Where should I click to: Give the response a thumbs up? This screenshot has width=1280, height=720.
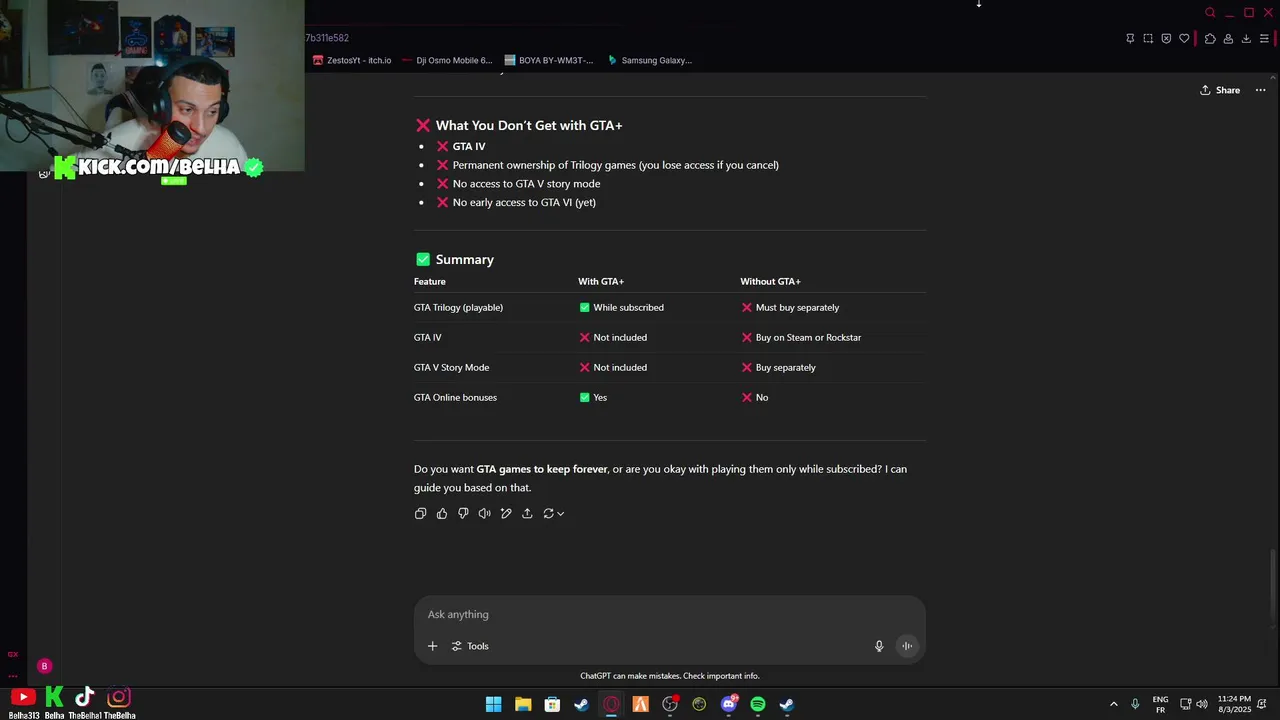coord(442,513)
